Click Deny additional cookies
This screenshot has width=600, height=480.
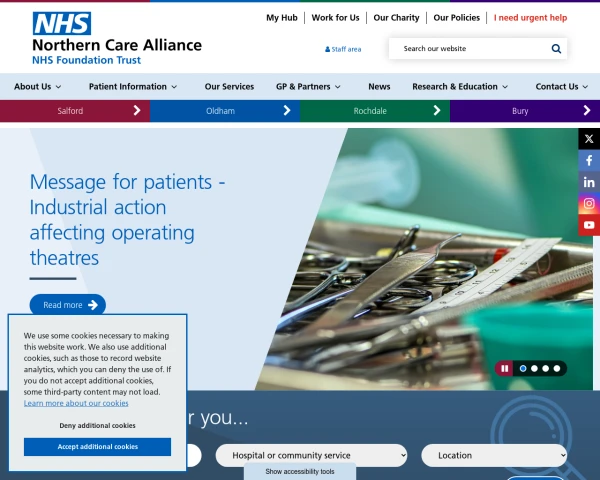(x=97, y=425)
